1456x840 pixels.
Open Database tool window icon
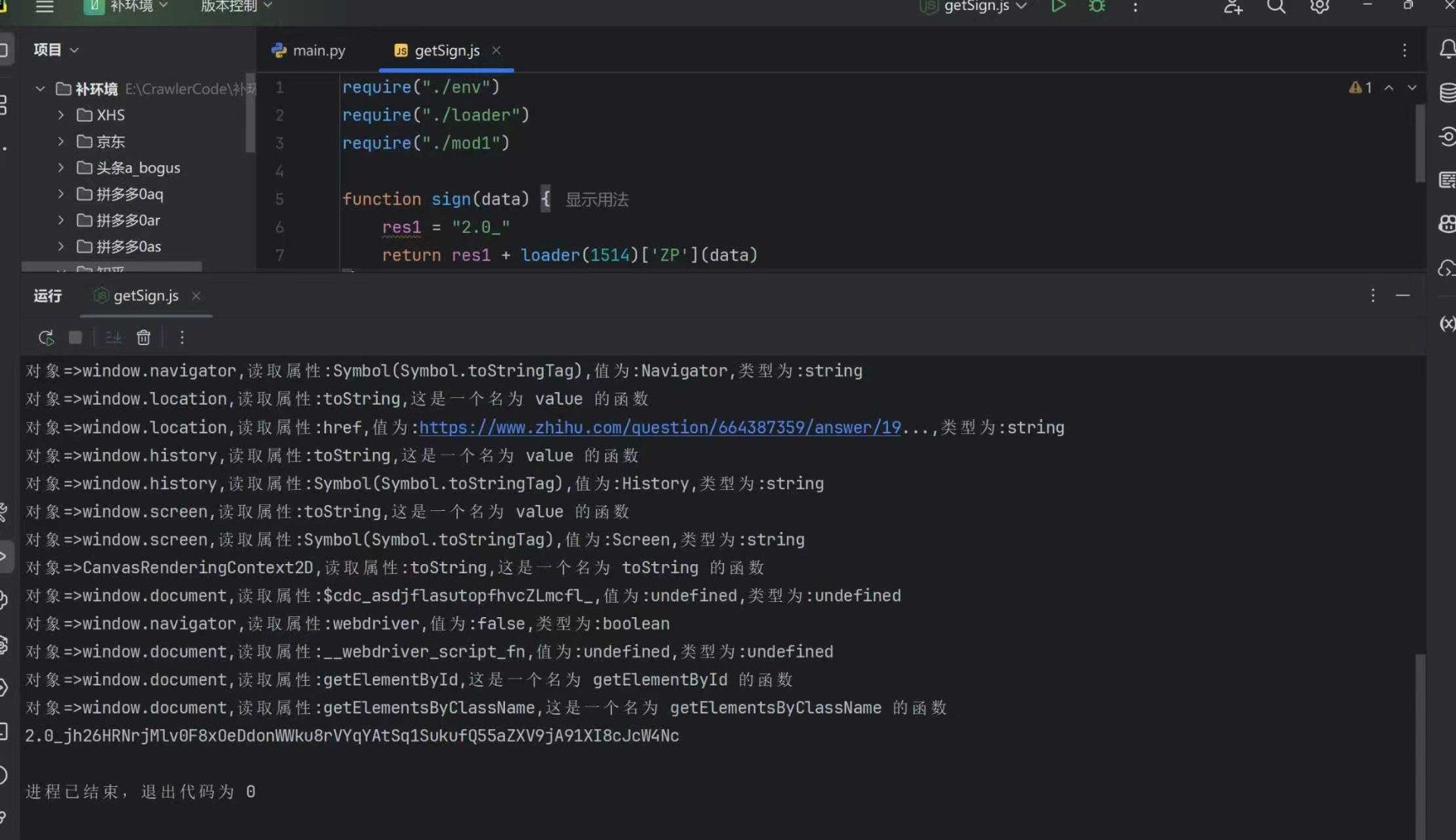click(1447, 92)
